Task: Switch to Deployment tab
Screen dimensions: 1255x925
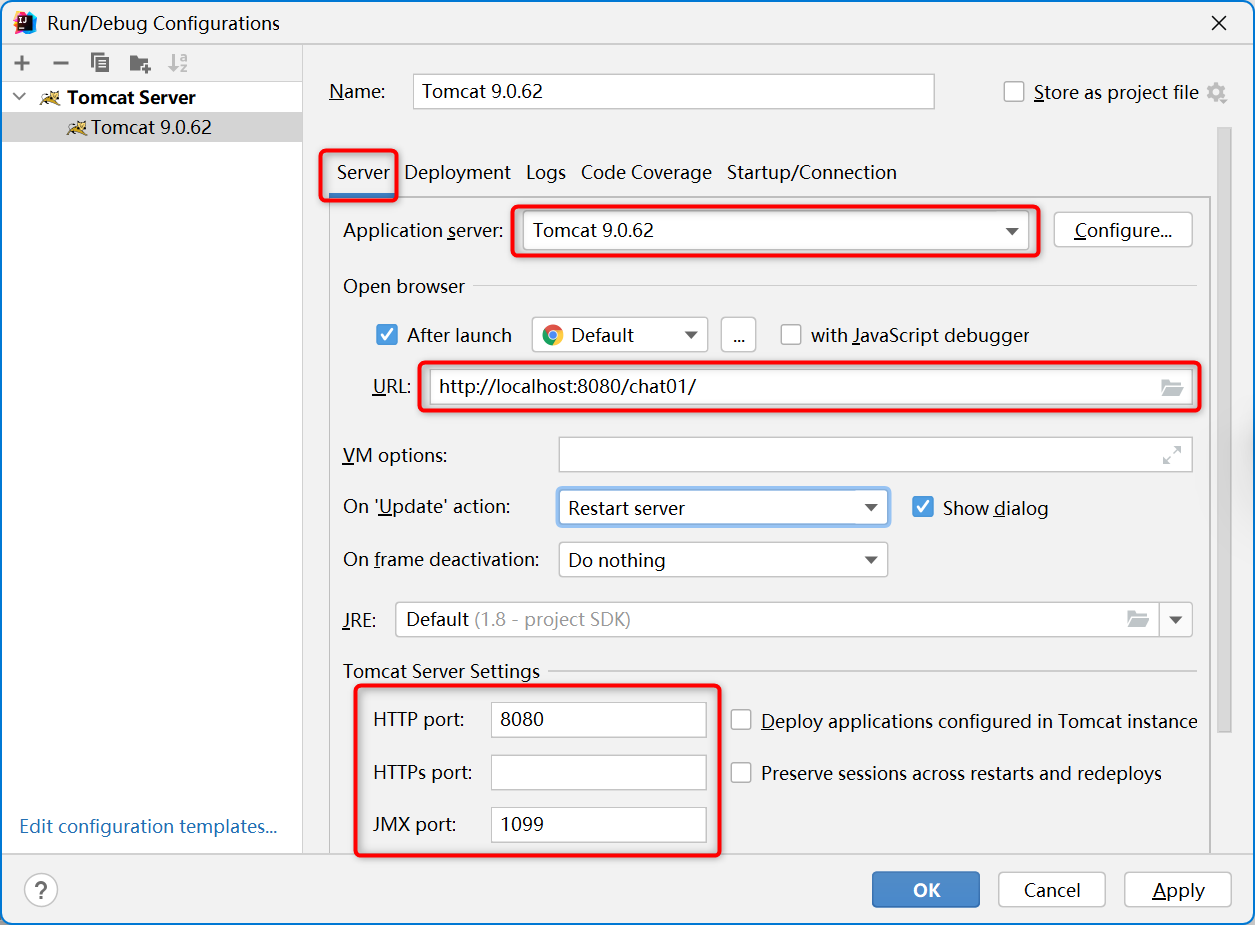Action: tap(458, 173)
